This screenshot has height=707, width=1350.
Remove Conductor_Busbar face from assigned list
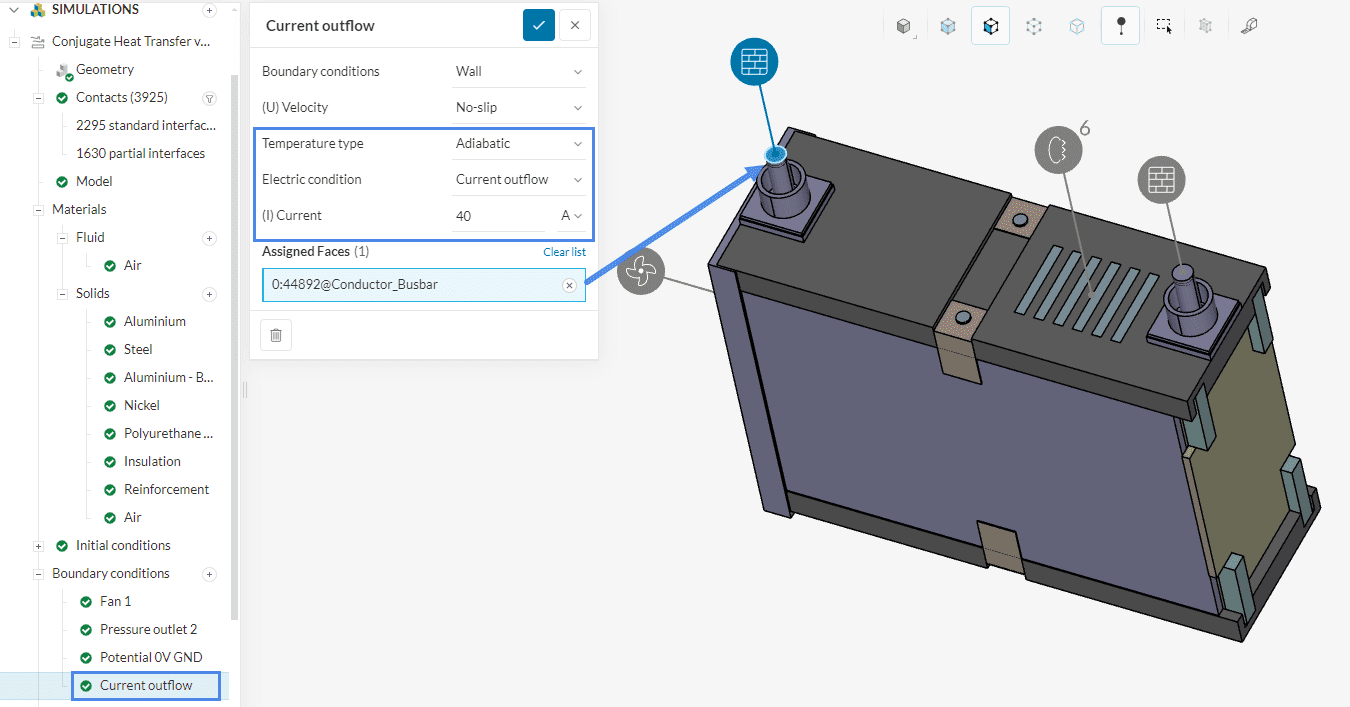click(569, 285)
